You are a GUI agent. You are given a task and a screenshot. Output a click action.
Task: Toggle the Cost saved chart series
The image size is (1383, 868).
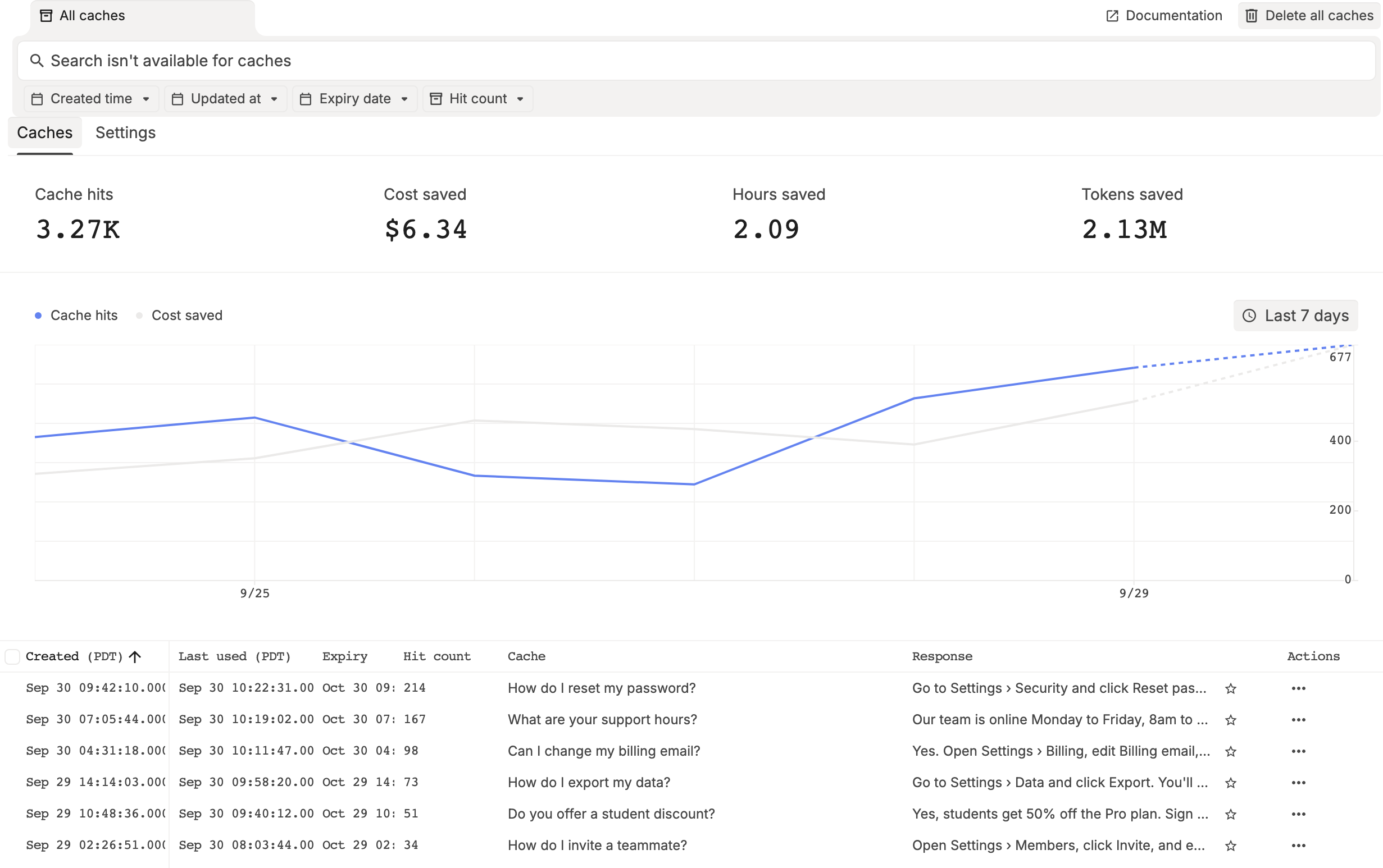click(x=179, y=315)
